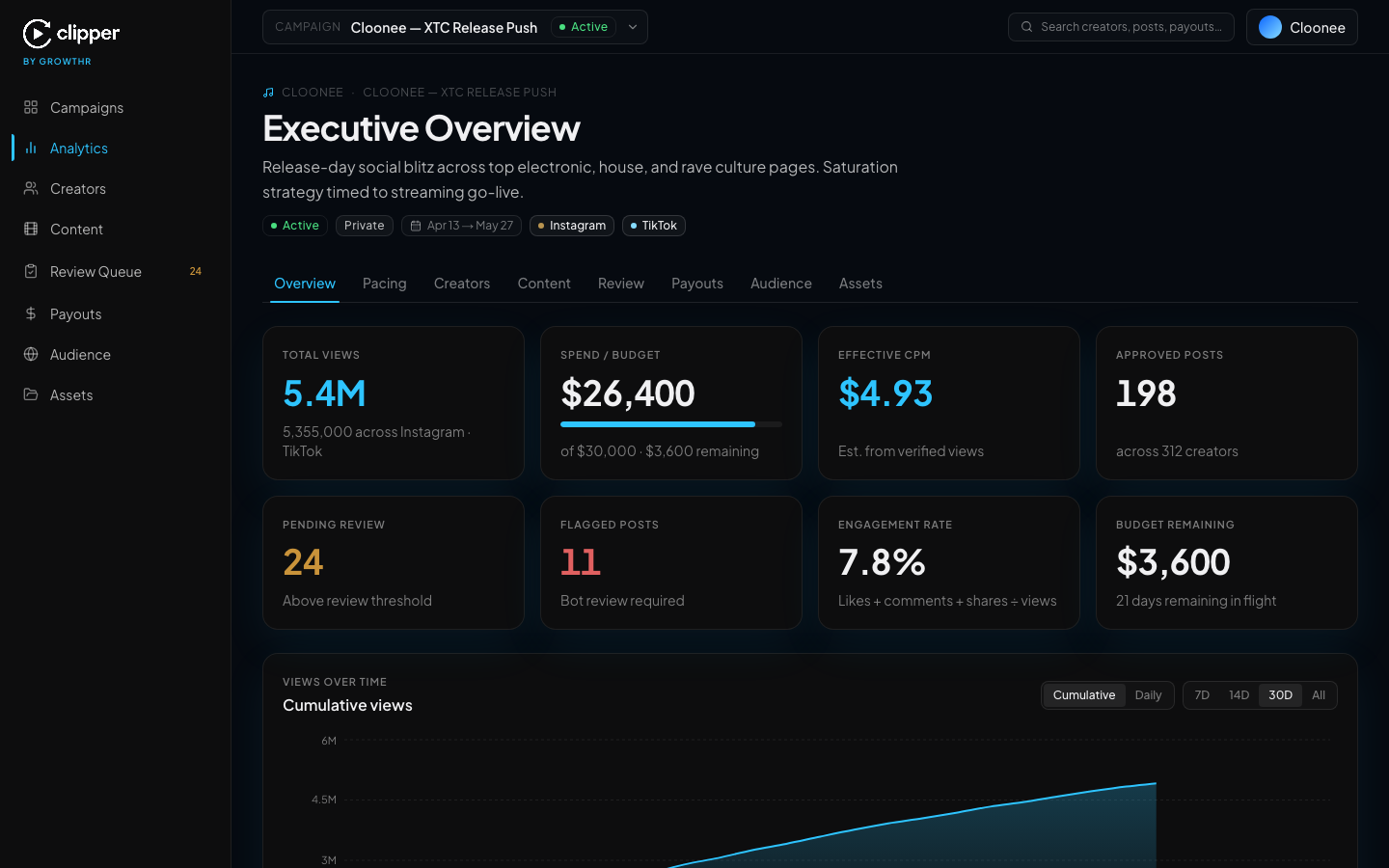The image size is (1389, 868).
Task: Click the CLOONEE breadcrumb link
Action: (313, 93)
